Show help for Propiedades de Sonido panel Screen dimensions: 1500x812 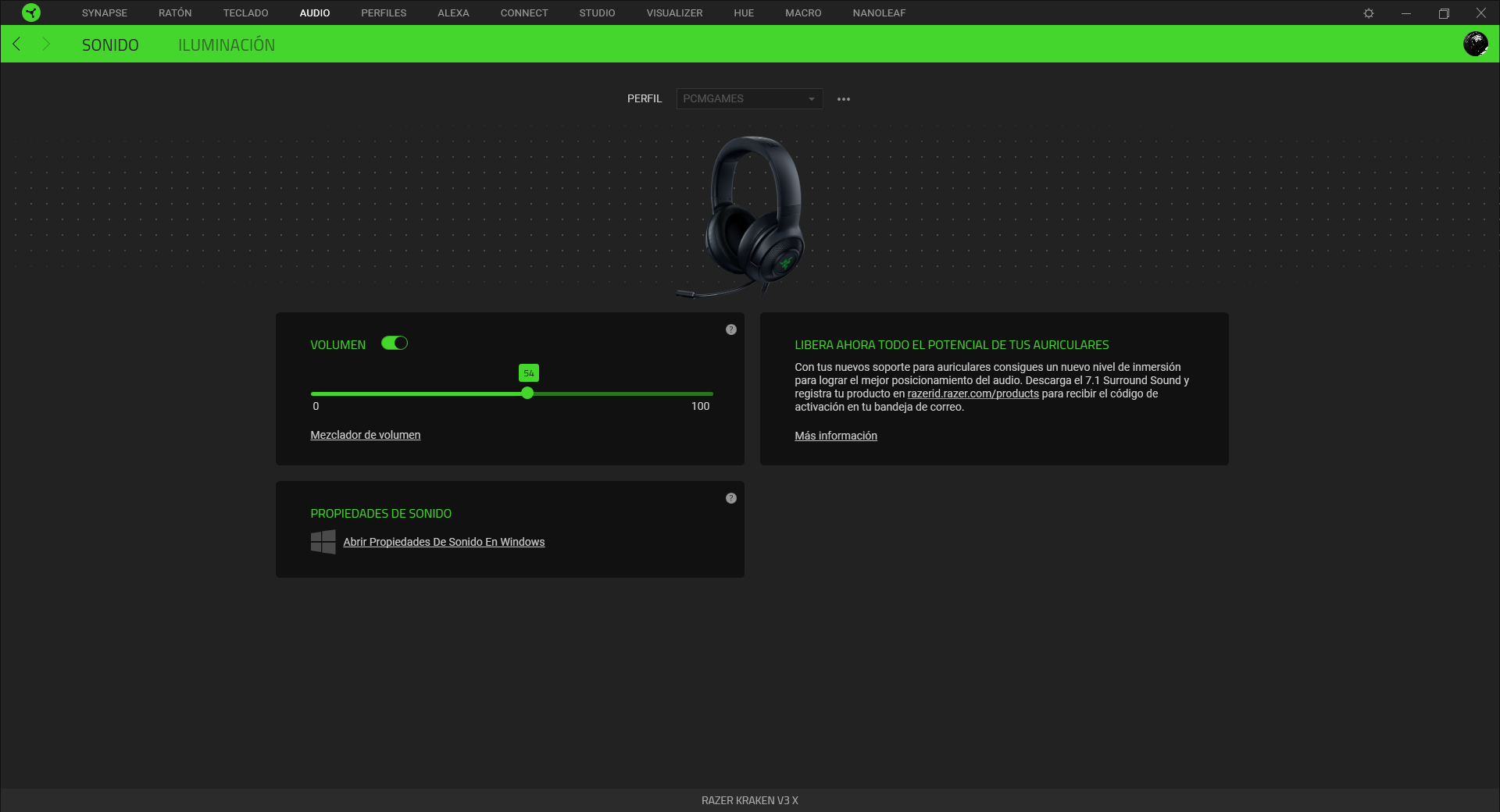[x=731, y=498]
